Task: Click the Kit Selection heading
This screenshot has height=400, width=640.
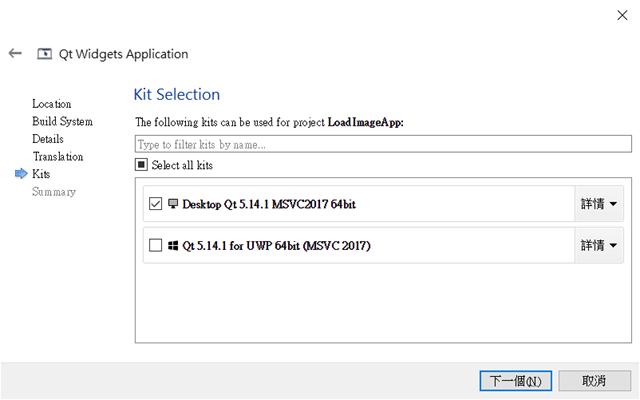Action: (177, 94)
